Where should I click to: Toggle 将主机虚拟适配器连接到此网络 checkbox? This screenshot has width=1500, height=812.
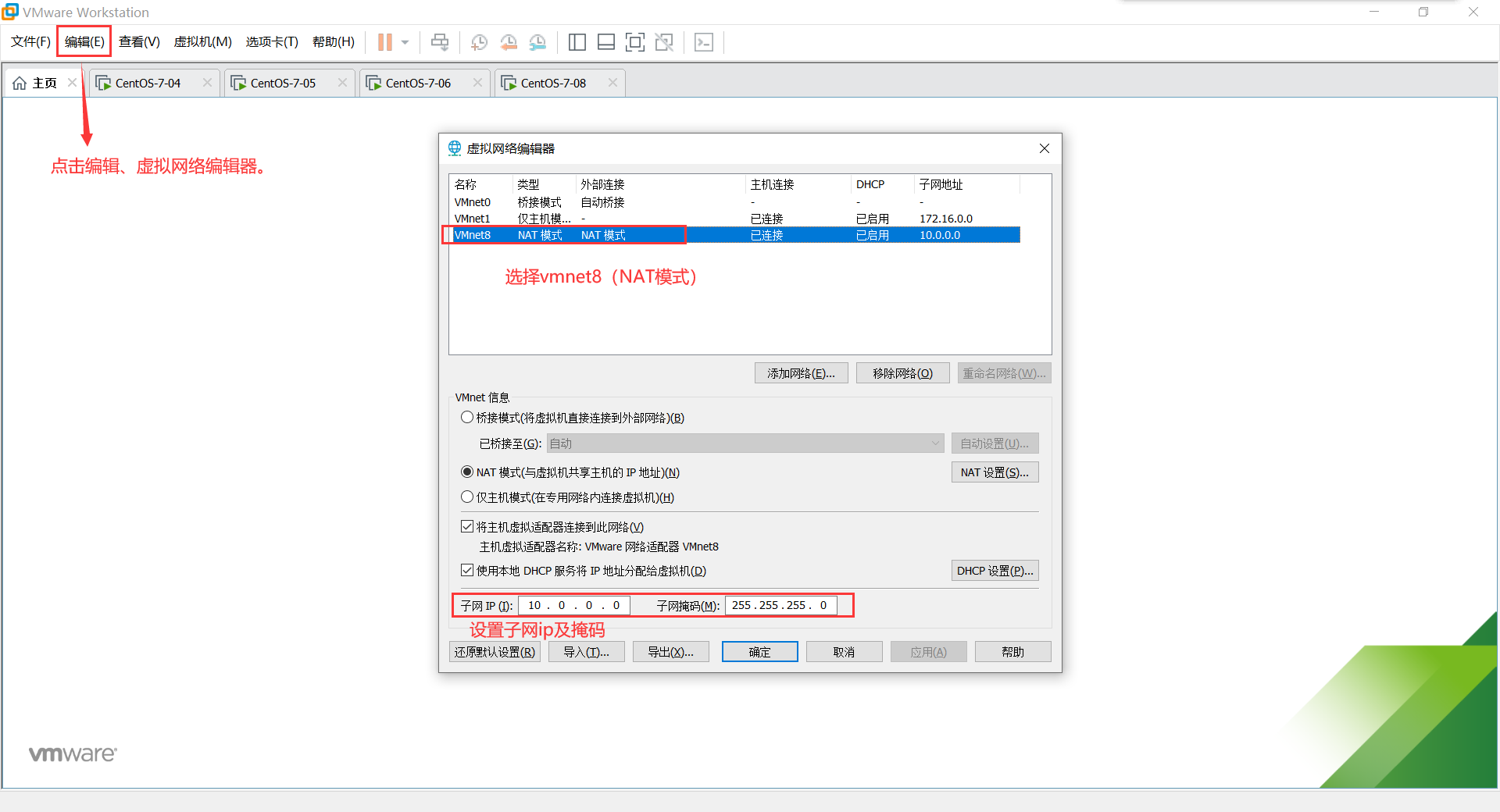(x=467, y=526)
